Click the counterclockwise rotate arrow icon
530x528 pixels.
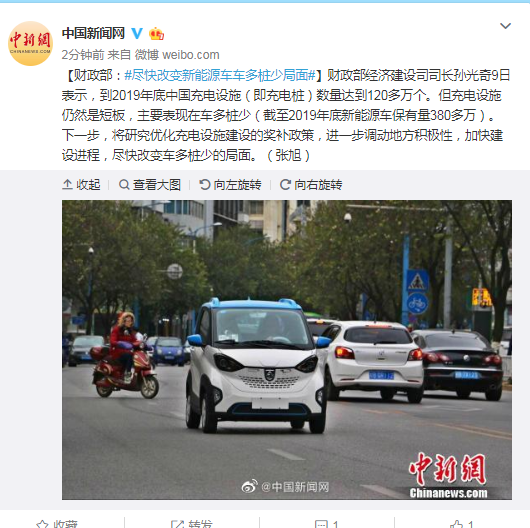click(x=204, y=185)
